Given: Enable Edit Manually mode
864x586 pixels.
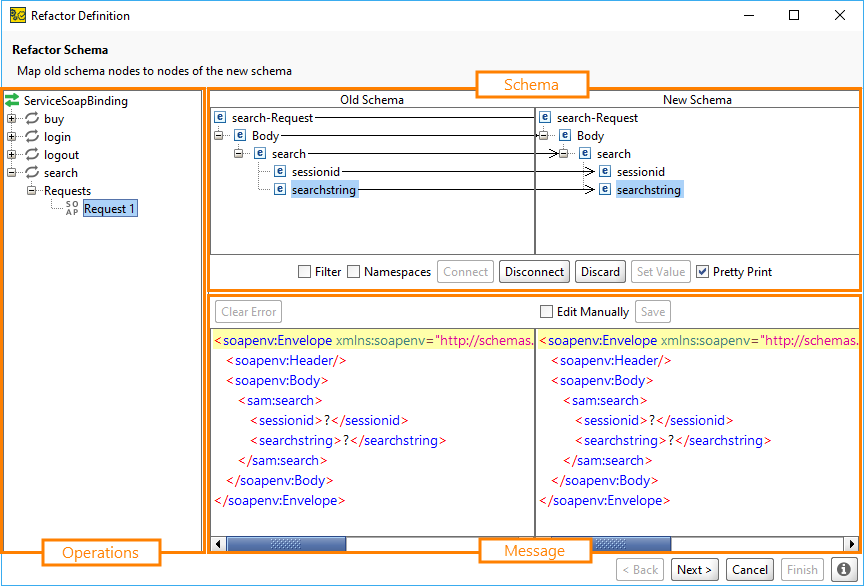Looking at the screenshot, I should click(547, 310).
